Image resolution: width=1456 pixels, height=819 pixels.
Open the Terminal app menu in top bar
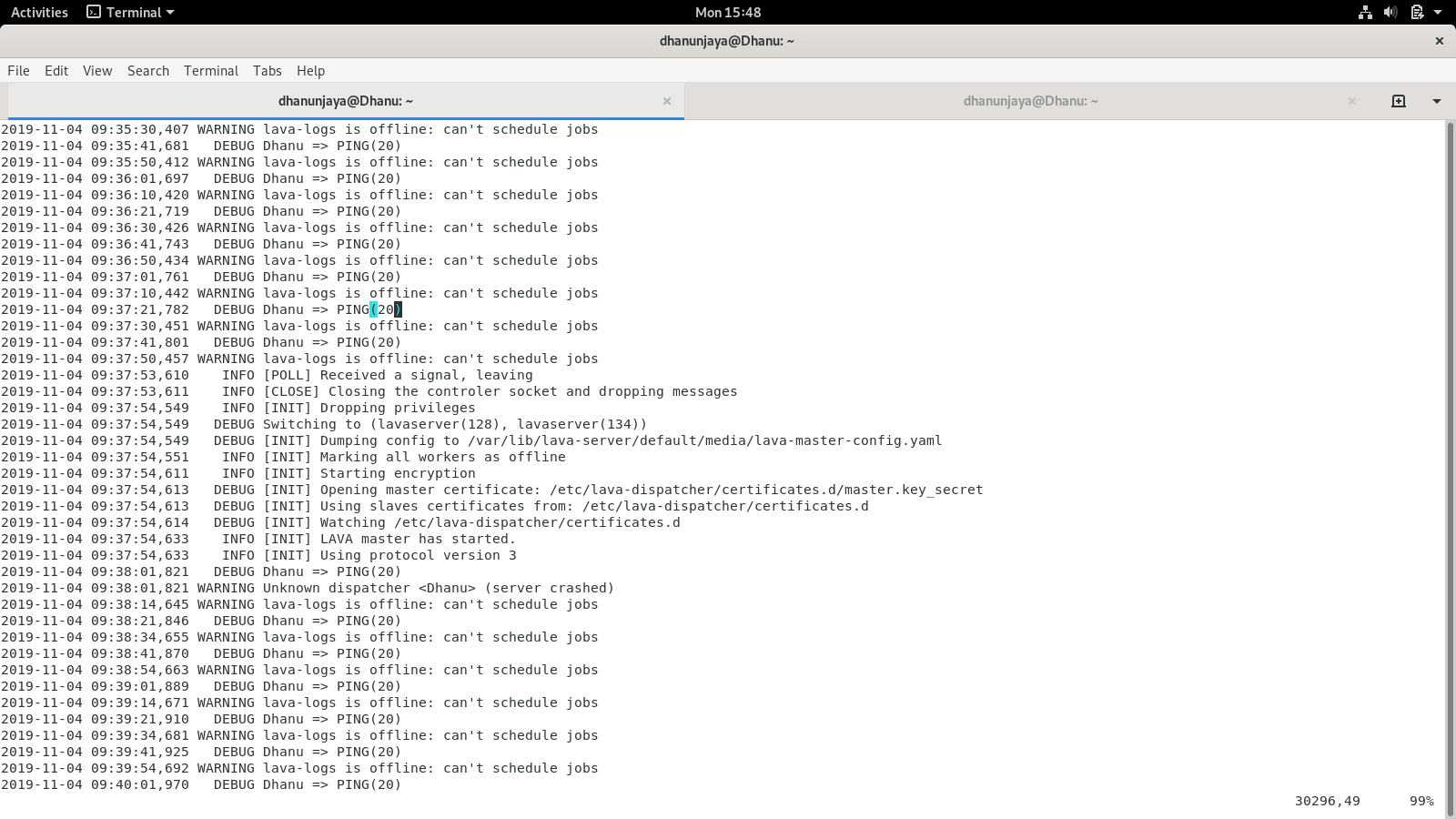(x=130, y=12)
